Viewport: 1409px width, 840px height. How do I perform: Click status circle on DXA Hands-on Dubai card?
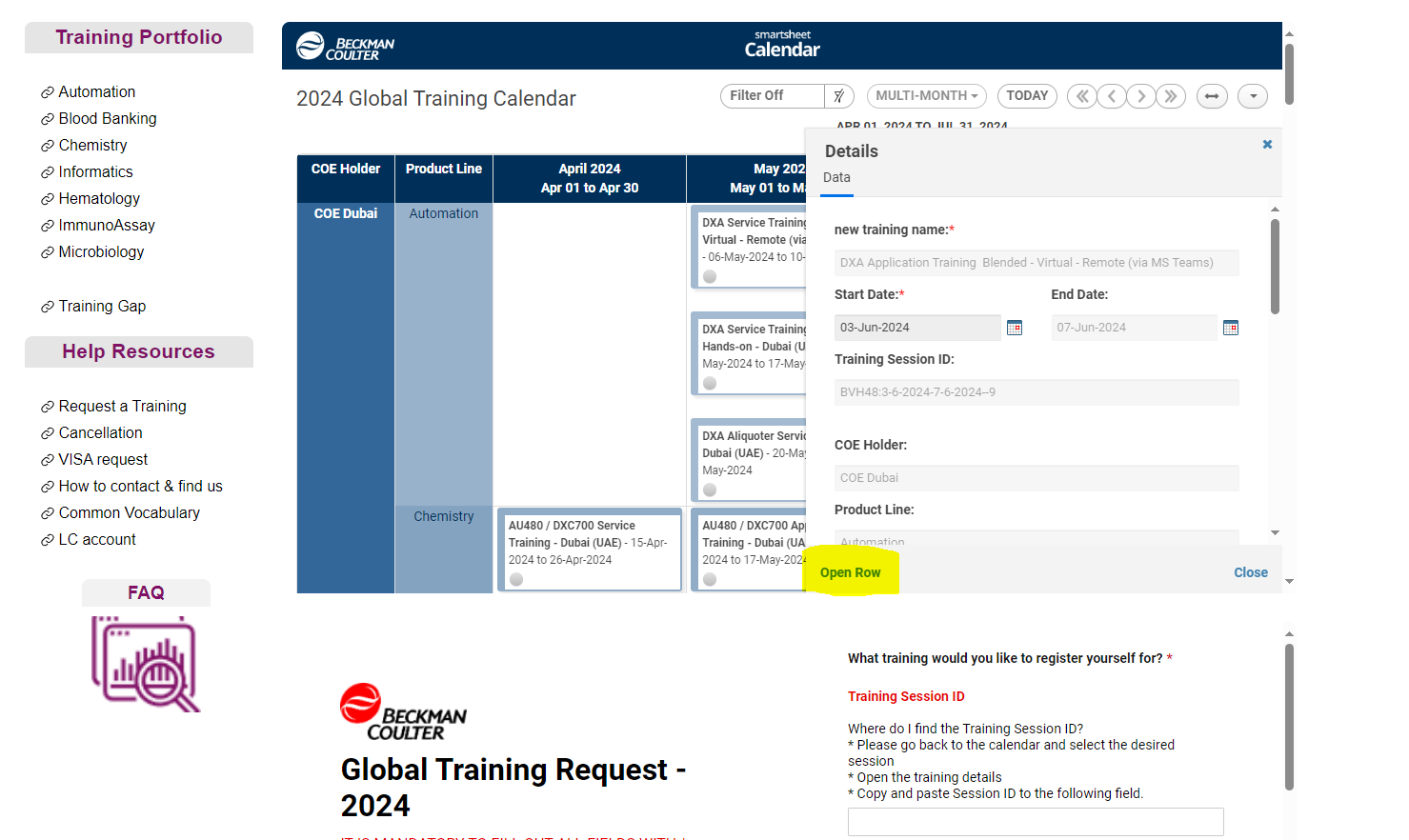(710, 383)
